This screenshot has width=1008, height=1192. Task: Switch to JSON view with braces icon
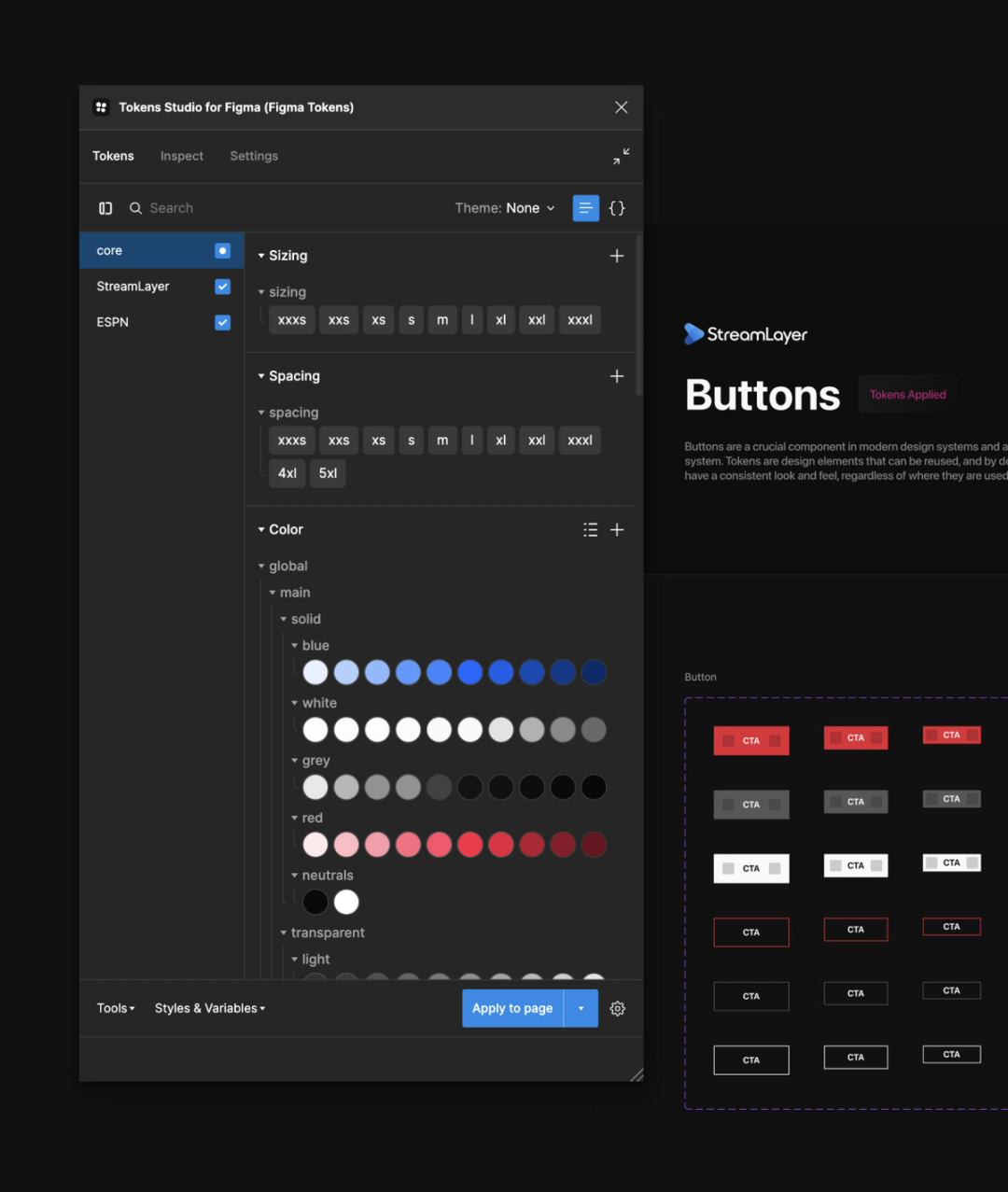[617, 208]
